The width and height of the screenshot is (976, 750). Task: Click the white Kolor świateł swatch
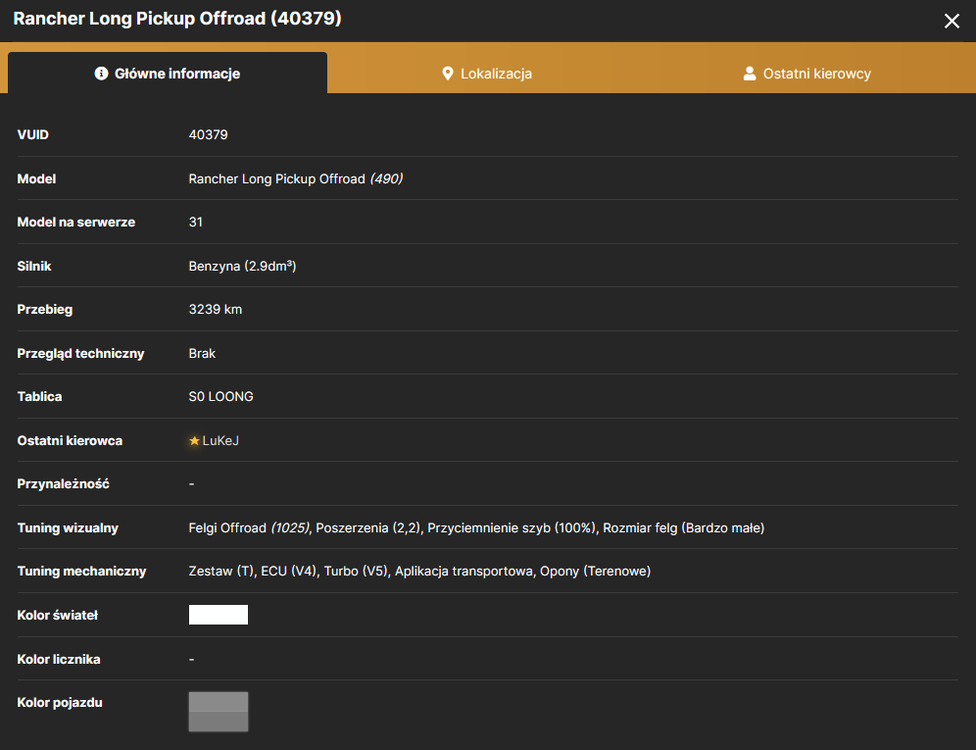pyautogui.click(x=218, y=614)
